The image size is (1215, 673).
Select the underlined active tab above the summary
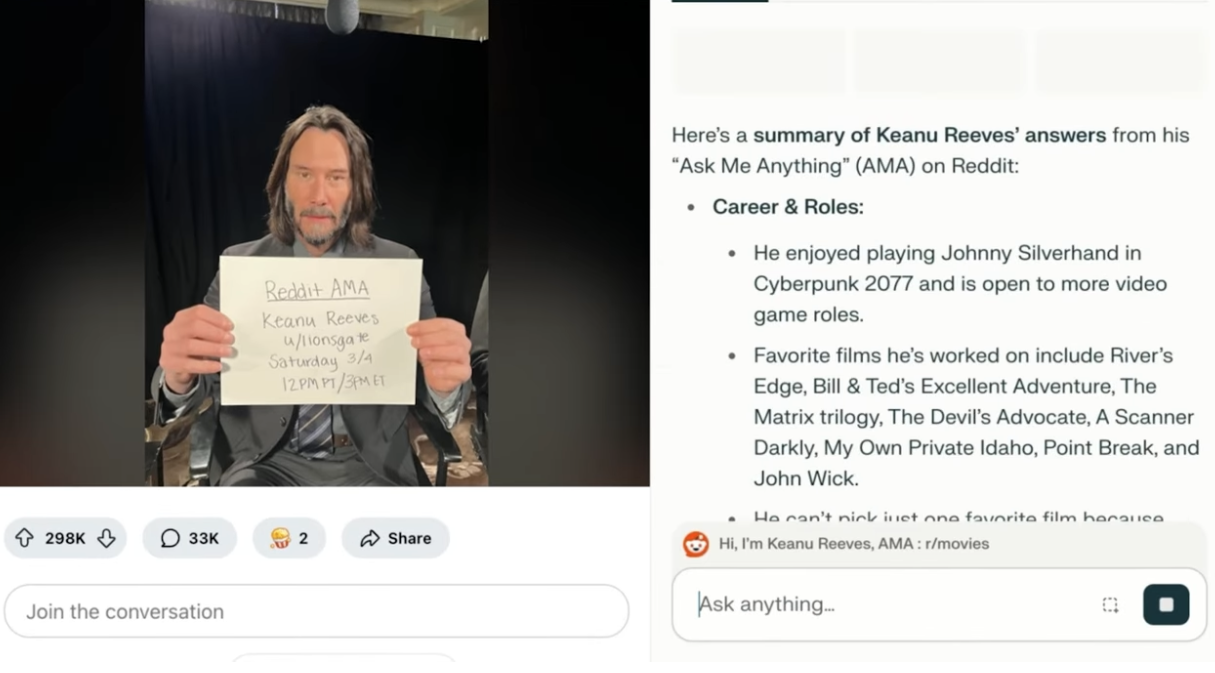719,1
